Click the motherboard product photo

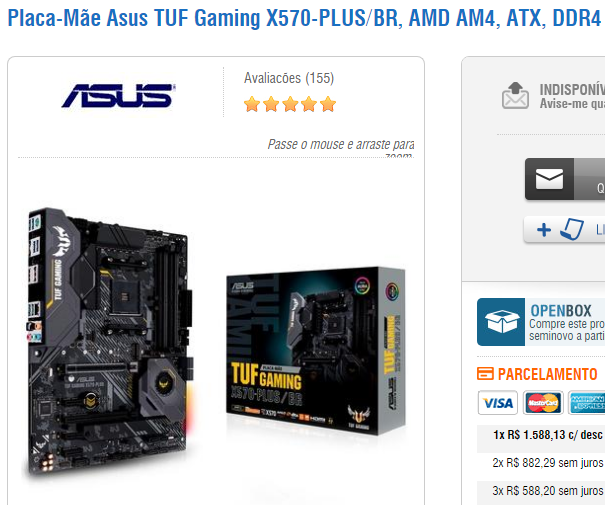pyautogui.click(x=111, y=341)
